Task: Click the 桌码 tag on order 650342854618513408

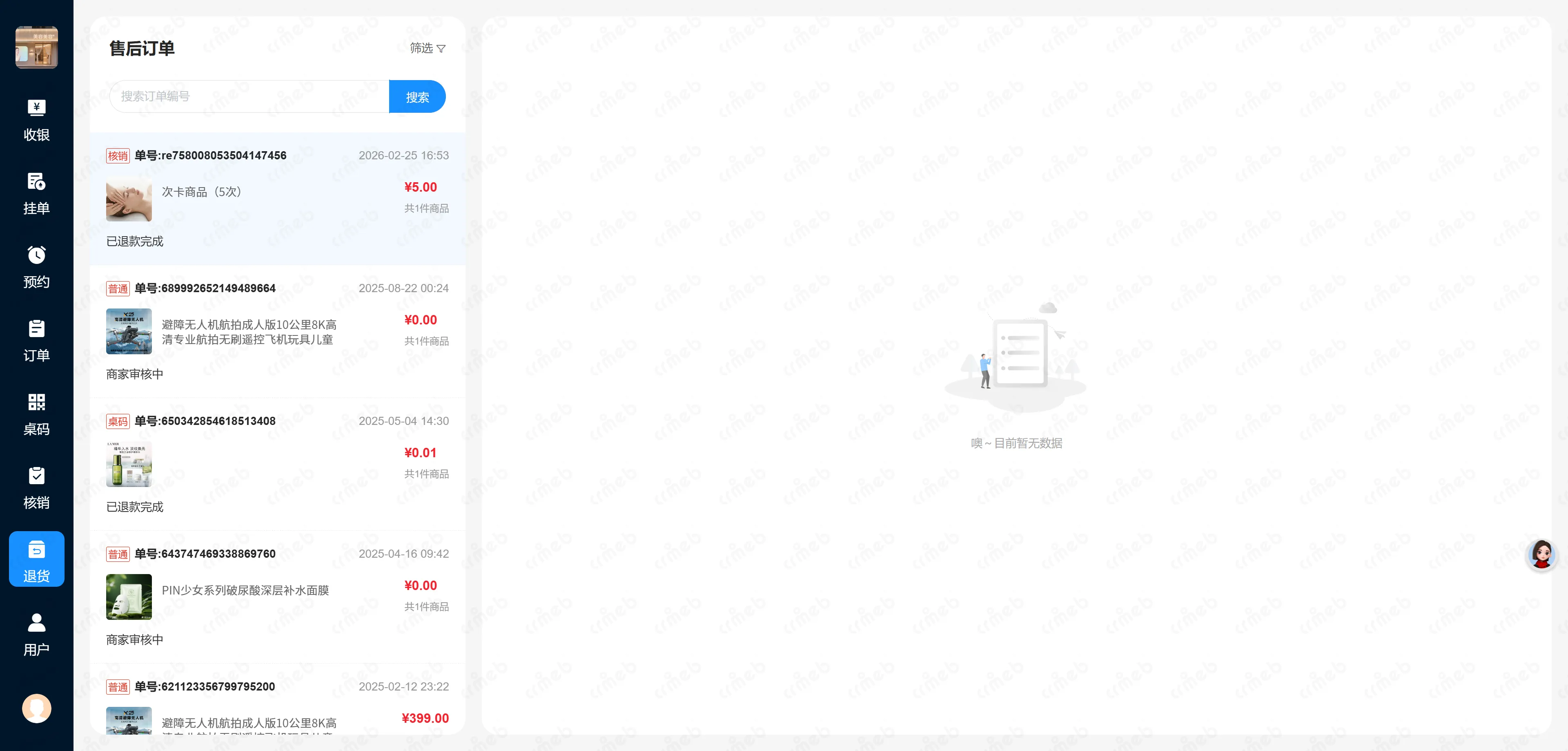Action: (x=118, y=422)
